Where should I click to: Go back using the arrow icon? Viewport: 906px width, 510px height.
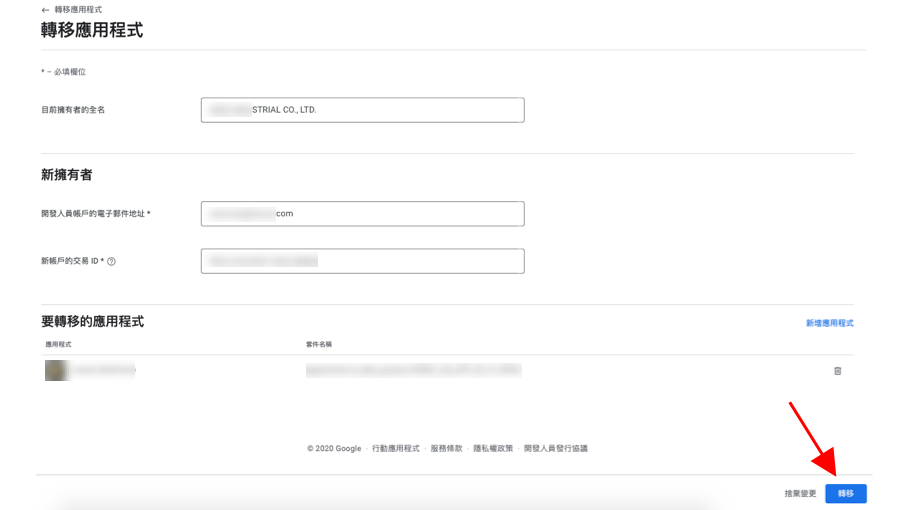coord(45,10)
